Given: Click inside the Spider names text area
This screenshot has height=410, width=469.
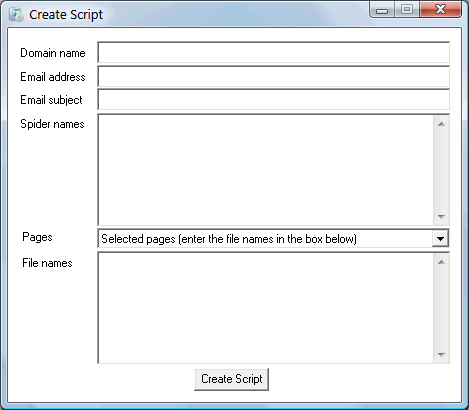Looking at the screenshot, I should [266, 170].
